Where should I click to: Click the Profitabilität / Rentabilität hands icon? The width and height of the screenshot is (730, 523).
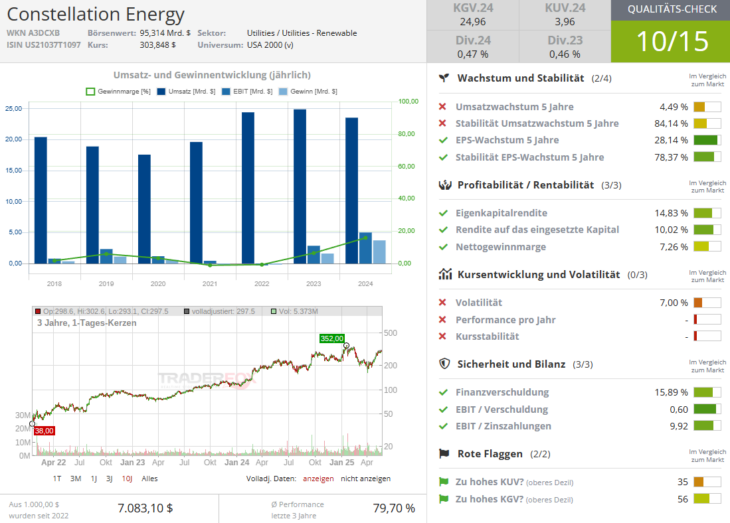(445, 185)
